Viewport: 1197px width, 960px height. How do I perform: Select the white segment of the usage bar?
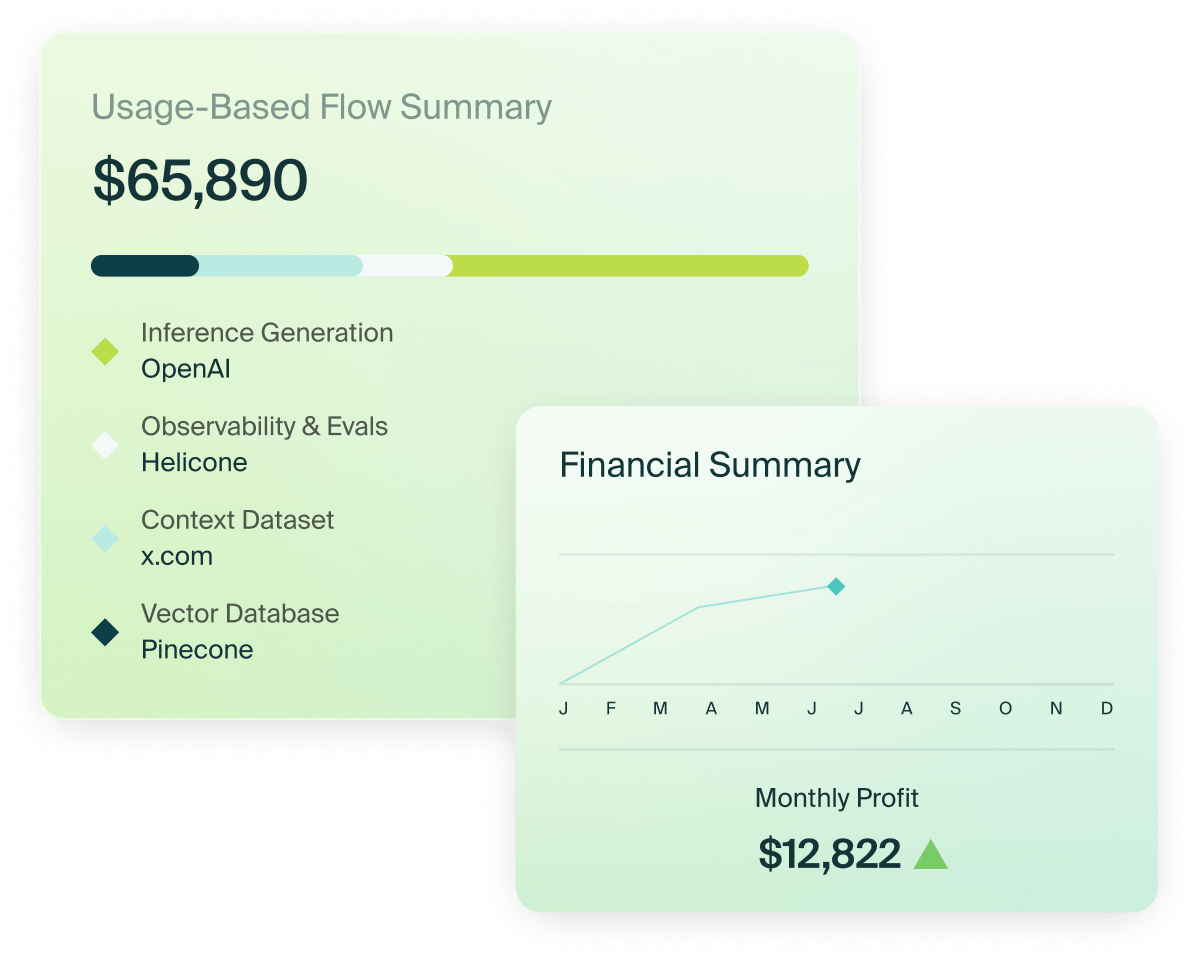408,266
